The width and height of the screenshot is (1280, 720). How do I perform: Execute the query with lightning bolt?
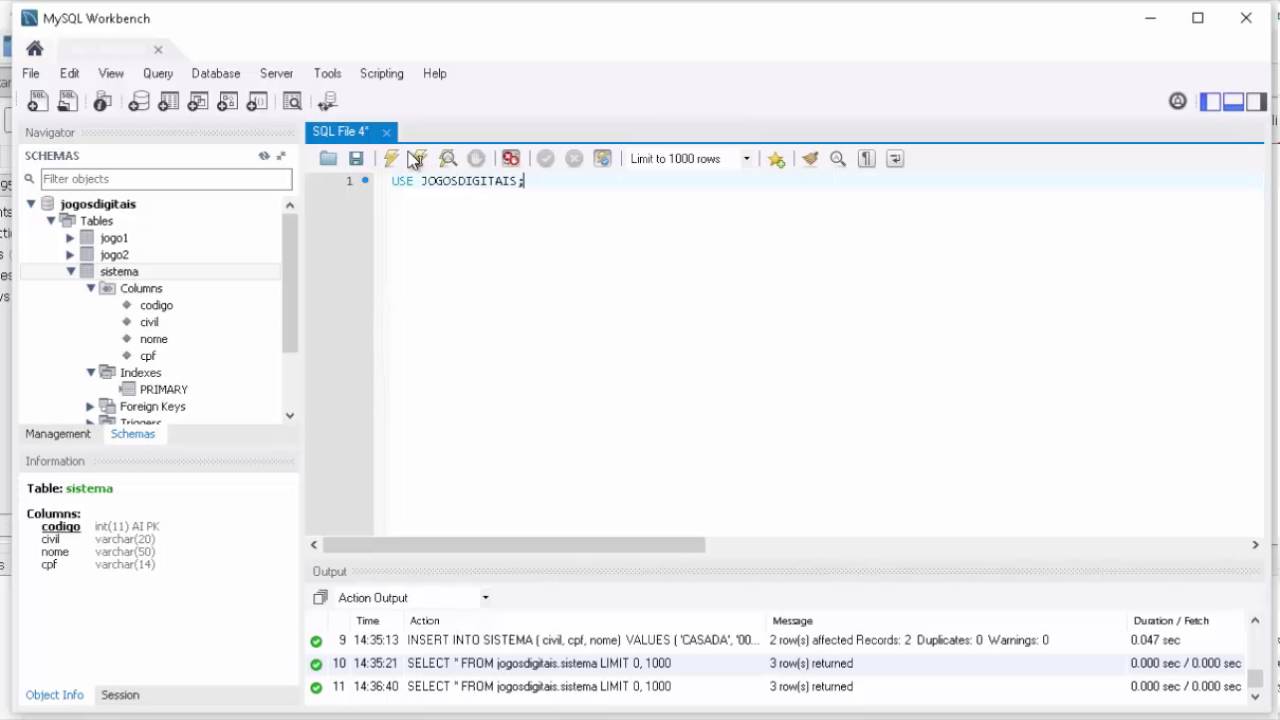click(x=391, y=158)
